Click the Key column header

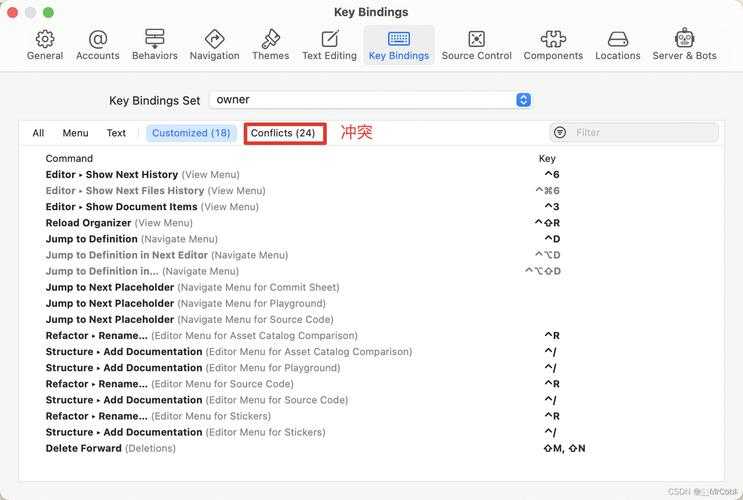547,158
